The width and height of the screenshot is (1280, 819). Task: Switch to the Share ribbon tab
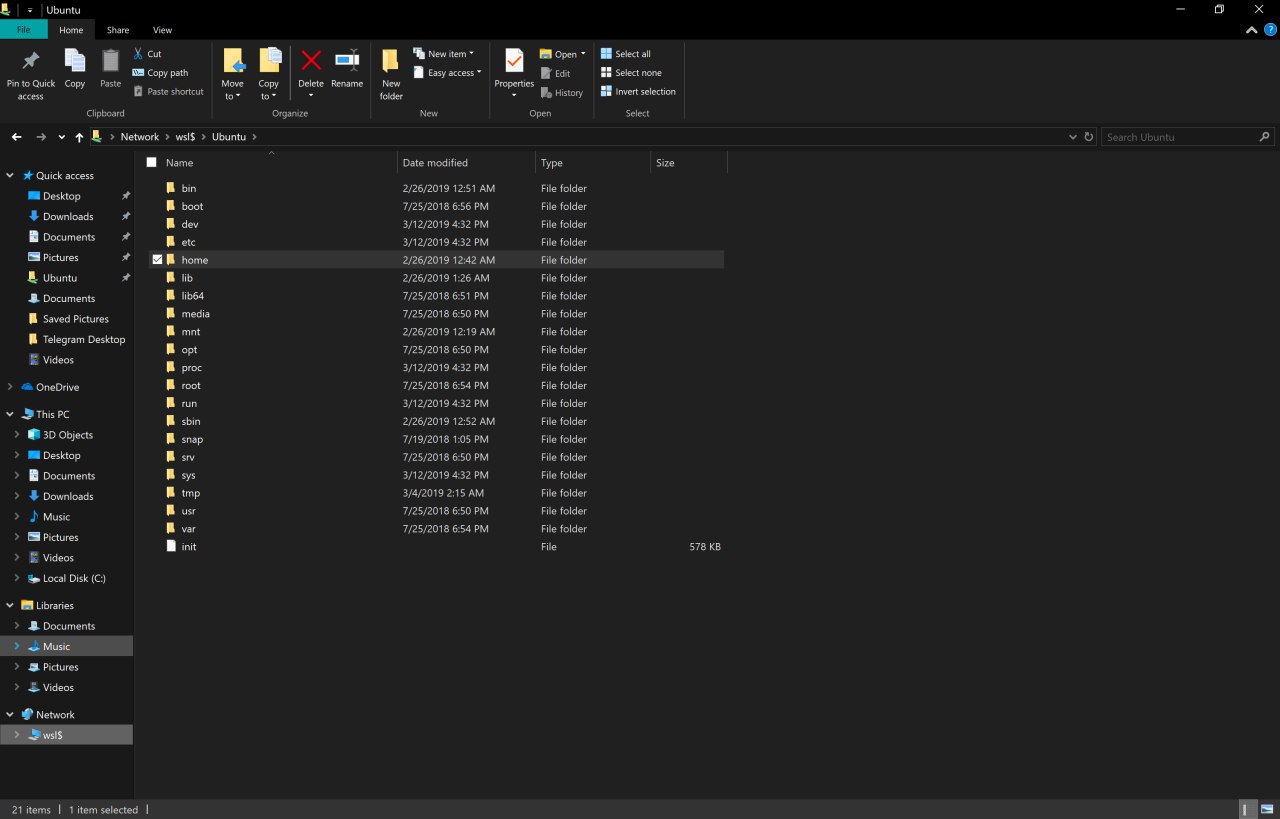(x=118, y=30)
